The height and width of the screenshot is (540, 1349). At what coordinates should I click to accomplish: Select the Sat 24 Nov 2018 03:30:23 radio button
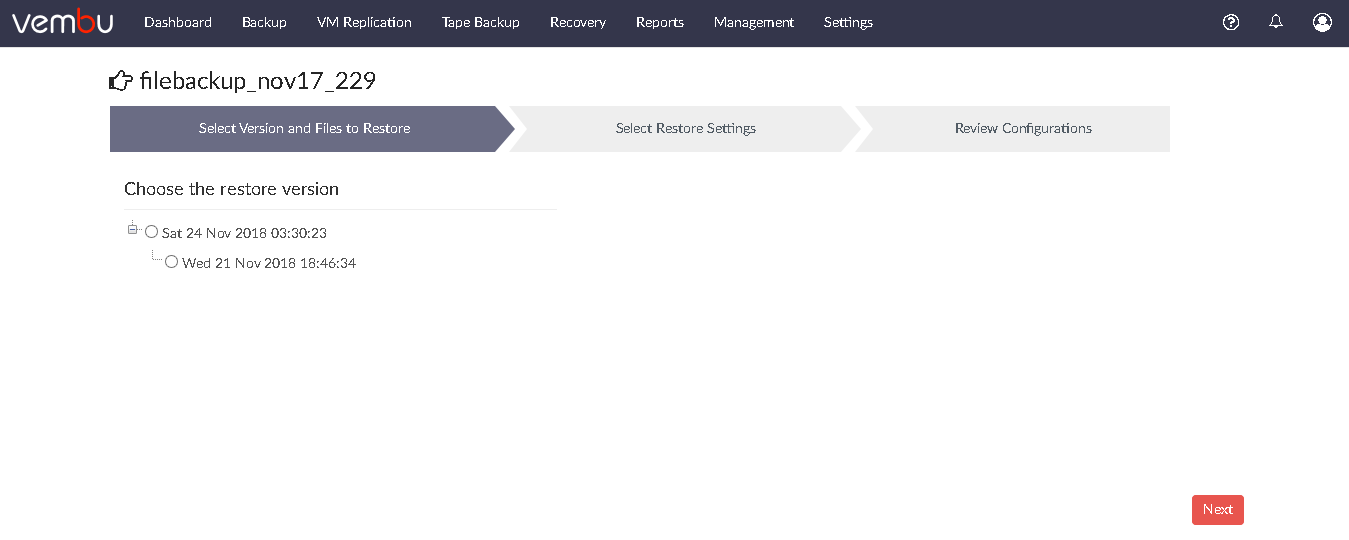(x=152, y=232)
